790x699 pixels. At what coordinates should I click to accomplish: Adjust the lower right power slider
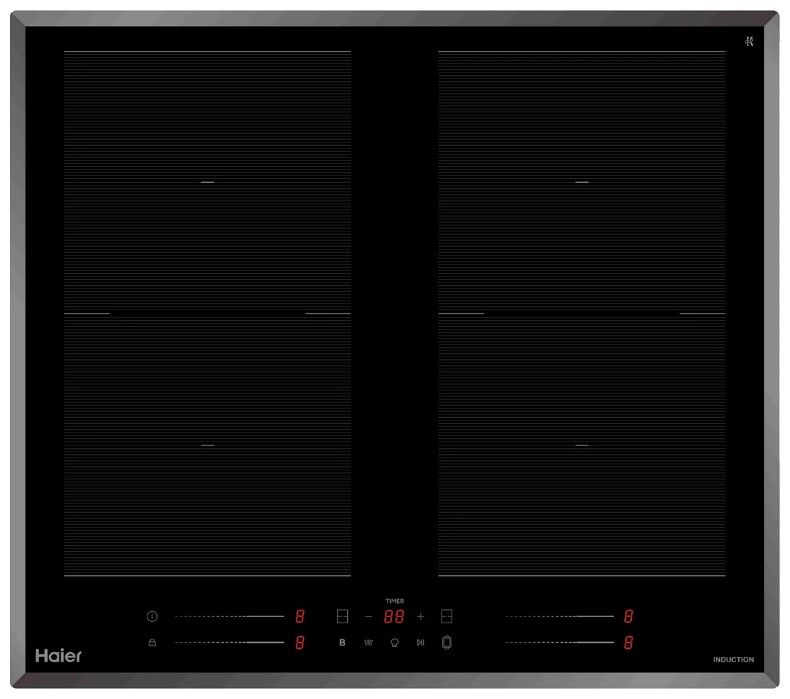tap(559, 642)
